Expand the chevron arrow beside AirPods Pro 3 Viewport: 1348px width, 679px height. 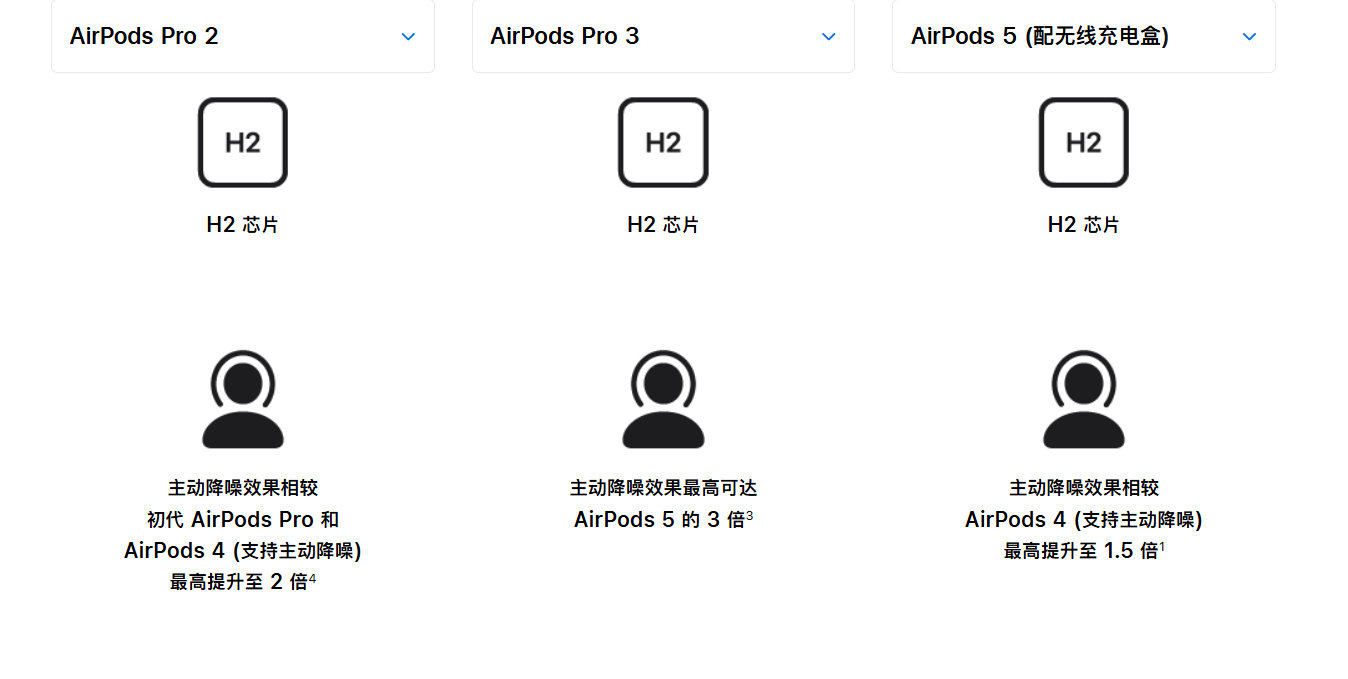(x=828, y=37)
